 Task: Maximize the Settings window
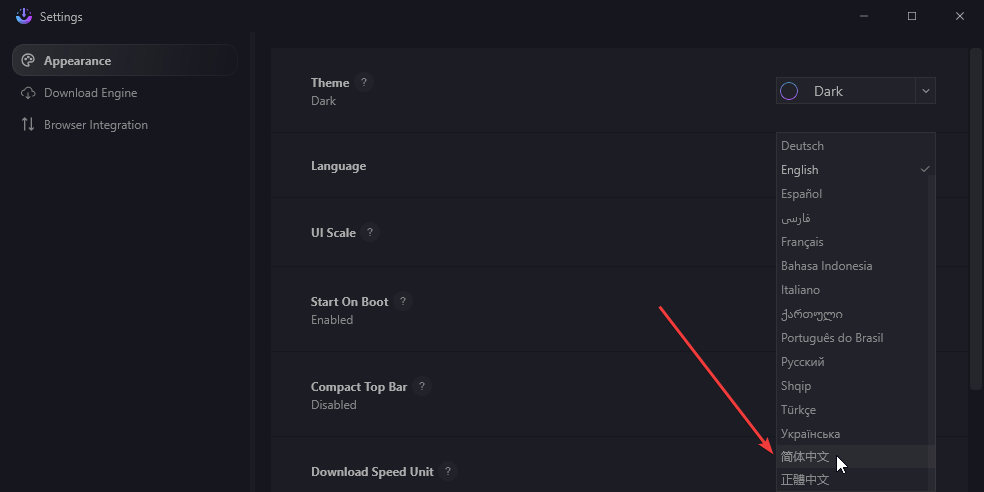tap(912, 16)
